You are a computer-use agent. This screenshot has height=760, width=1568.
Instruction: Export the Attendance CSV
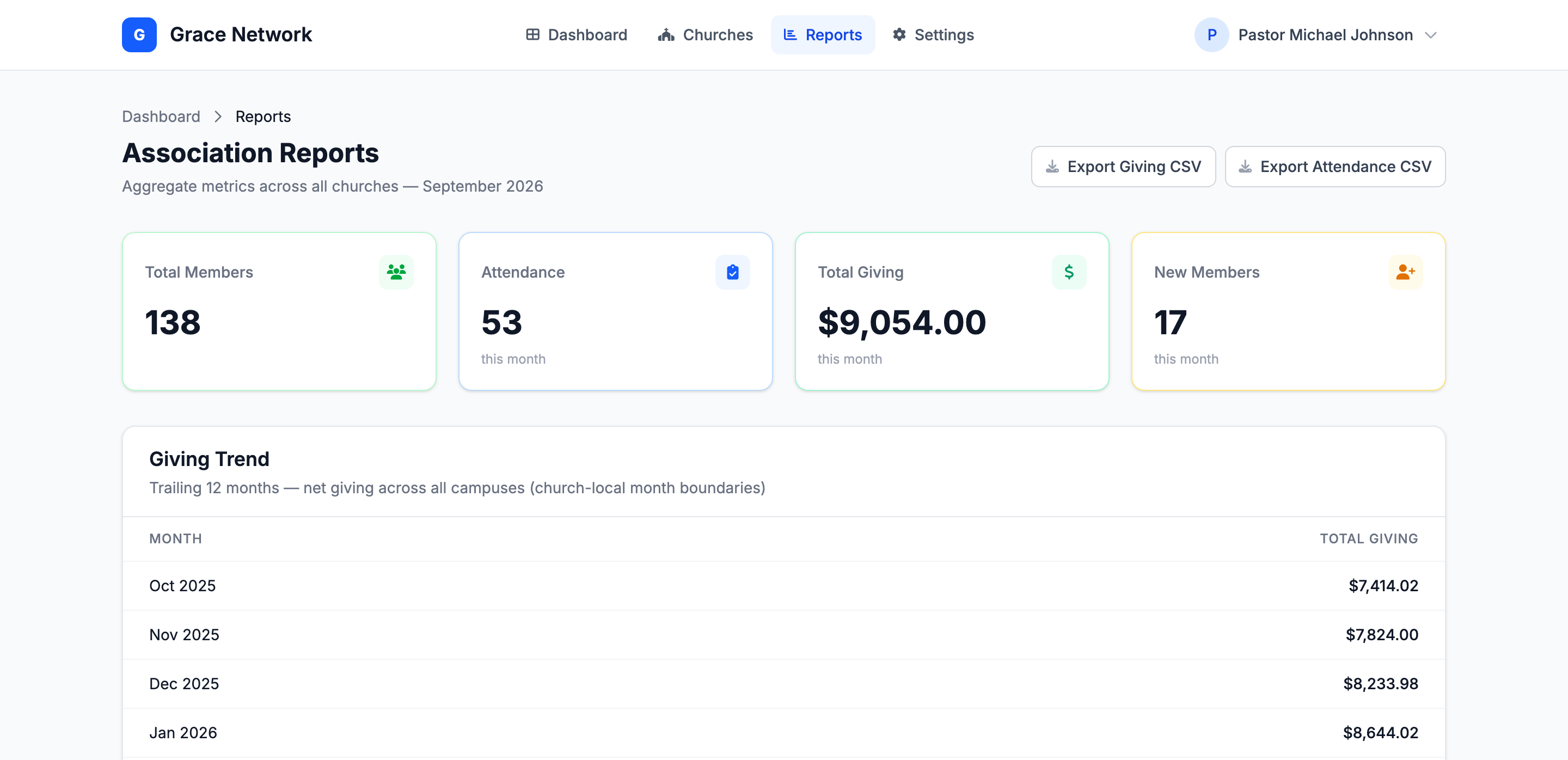[x=1335, y=167]
